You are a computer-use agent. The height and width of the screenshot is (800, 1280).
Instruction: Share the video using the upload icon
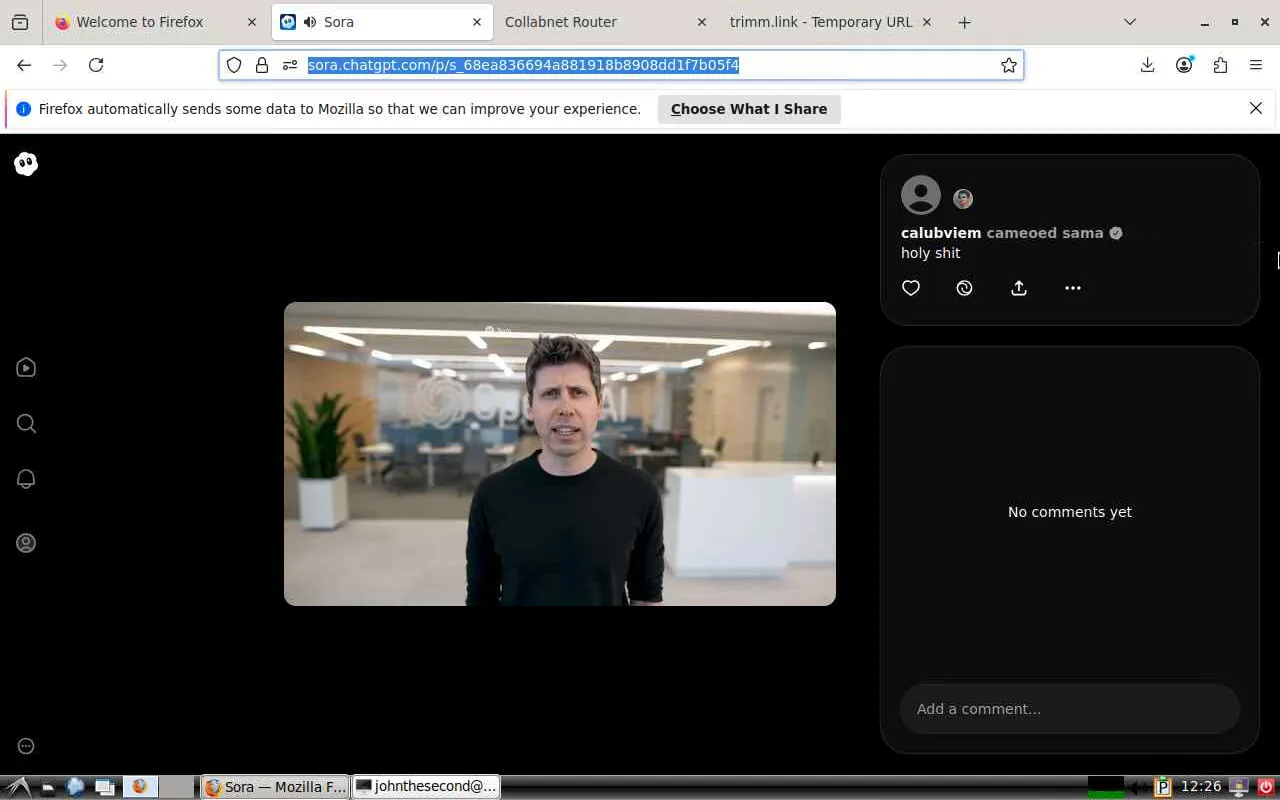[x=1018, y=288]
